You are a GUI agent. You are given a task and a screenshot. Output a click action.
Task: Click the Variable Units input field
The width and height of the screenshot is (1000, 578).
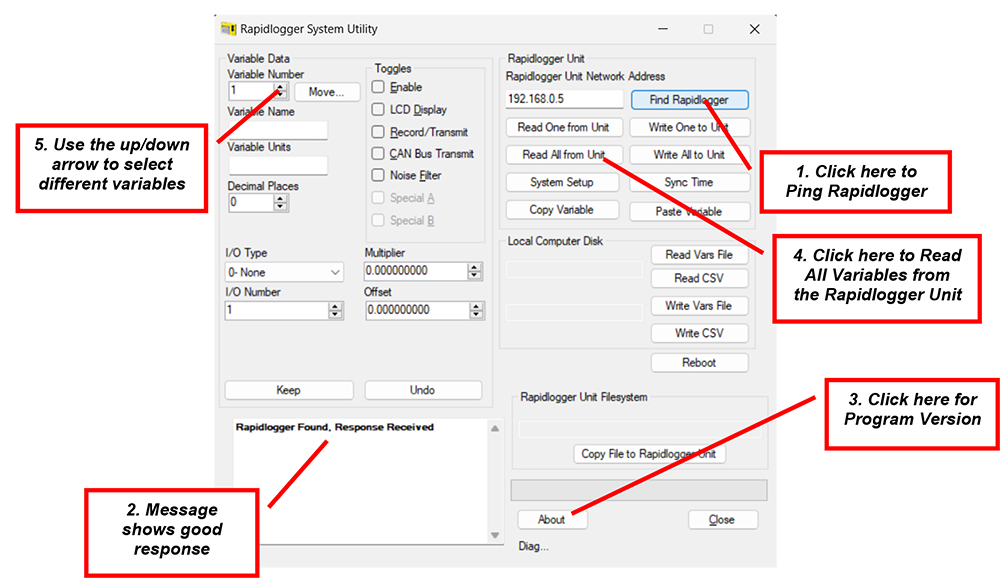coord(277,165)
